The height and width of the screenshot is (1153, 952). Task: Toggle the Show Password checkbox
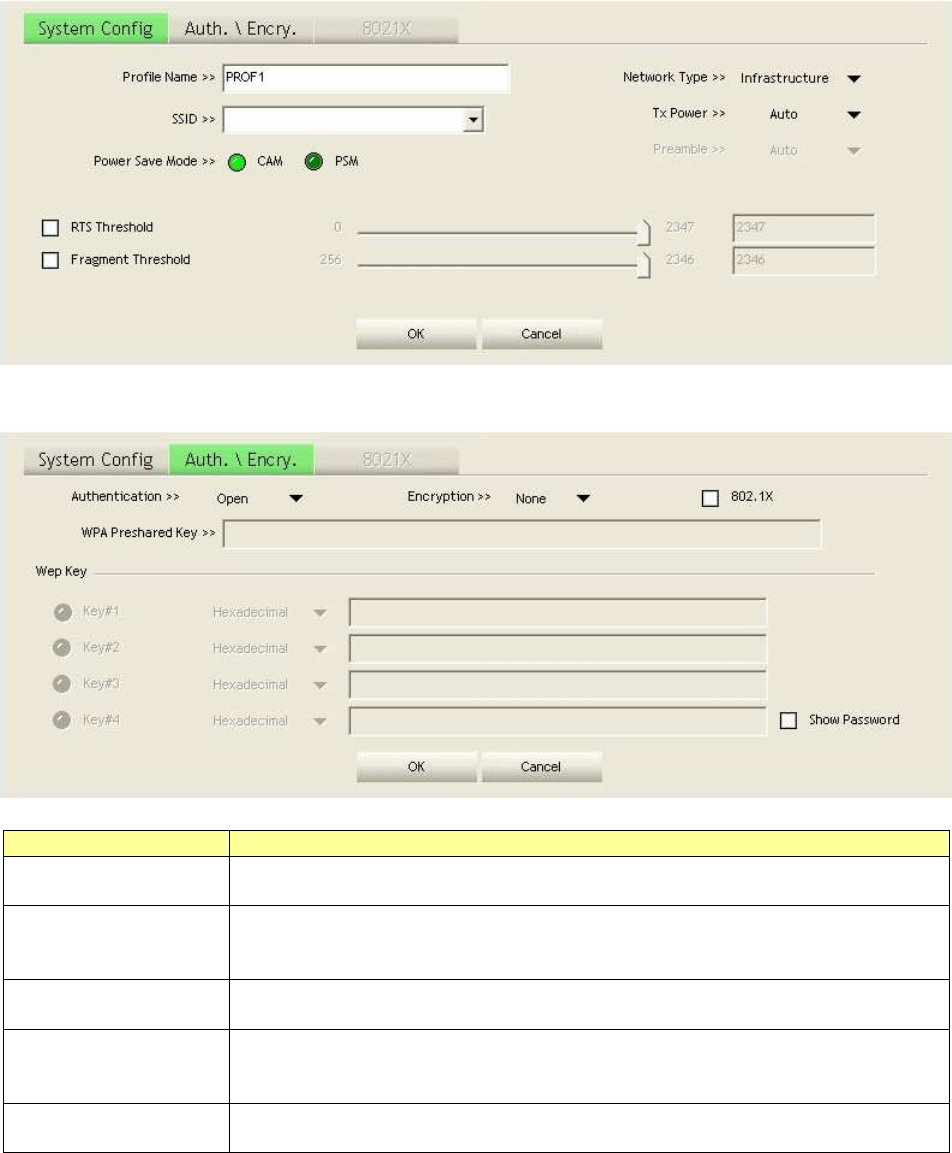click(788, 721)
